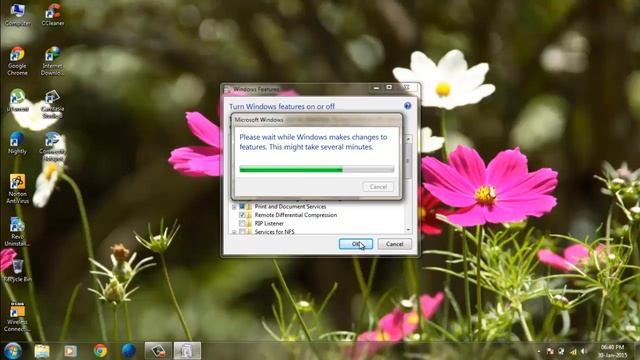The width and height of the screenshot is (640, 360).
Task: Click the green progress bar
Action: coord(317,169)
